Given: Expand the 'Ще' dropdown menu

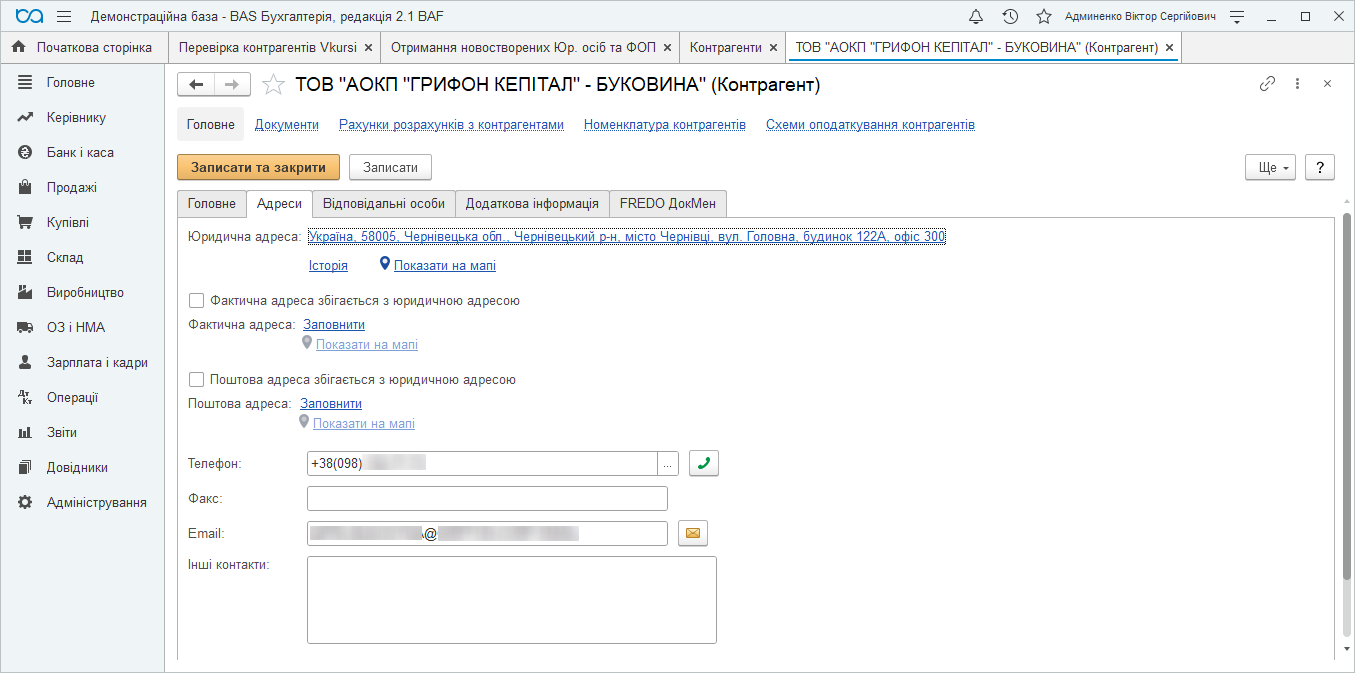Looking at the screenshot, I should (1270, 168).
